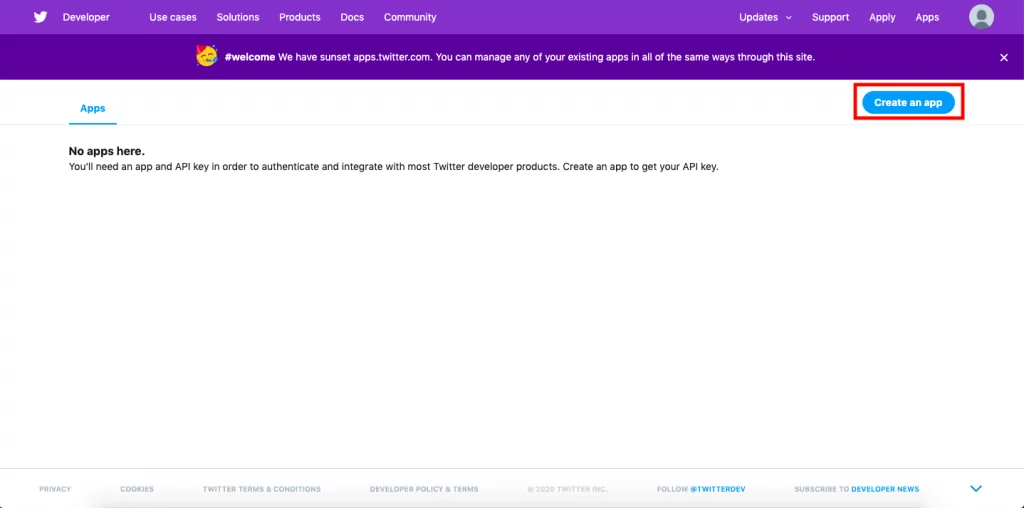Dismiss the welcome banner with the X
Image resolution: width=1024 pixels, height=508 pixels.
tap(1004, 57)
